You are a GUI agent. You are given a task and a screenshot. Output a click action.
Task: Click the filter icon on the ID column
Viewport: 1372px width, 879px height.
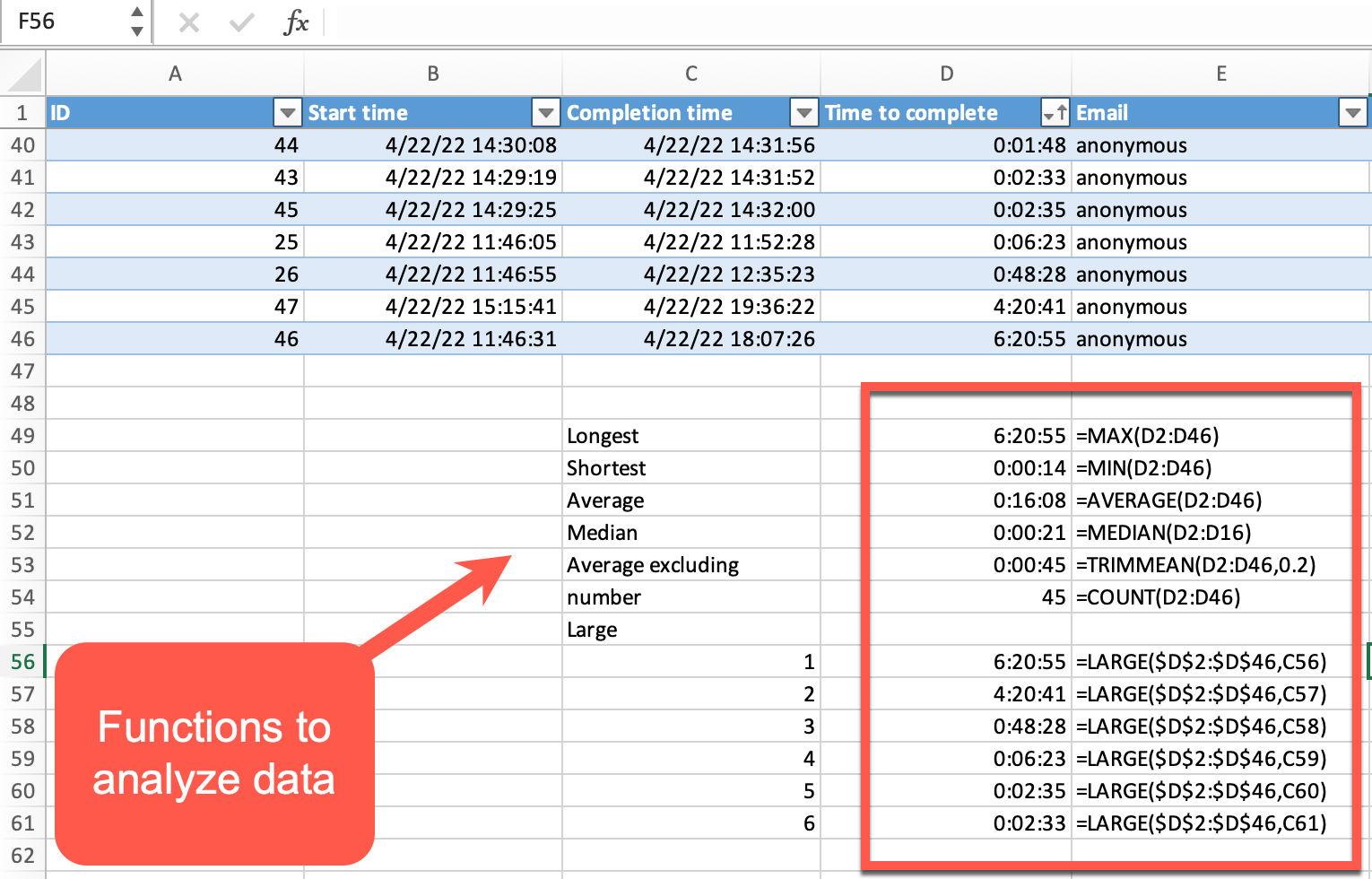click(287, 112)
